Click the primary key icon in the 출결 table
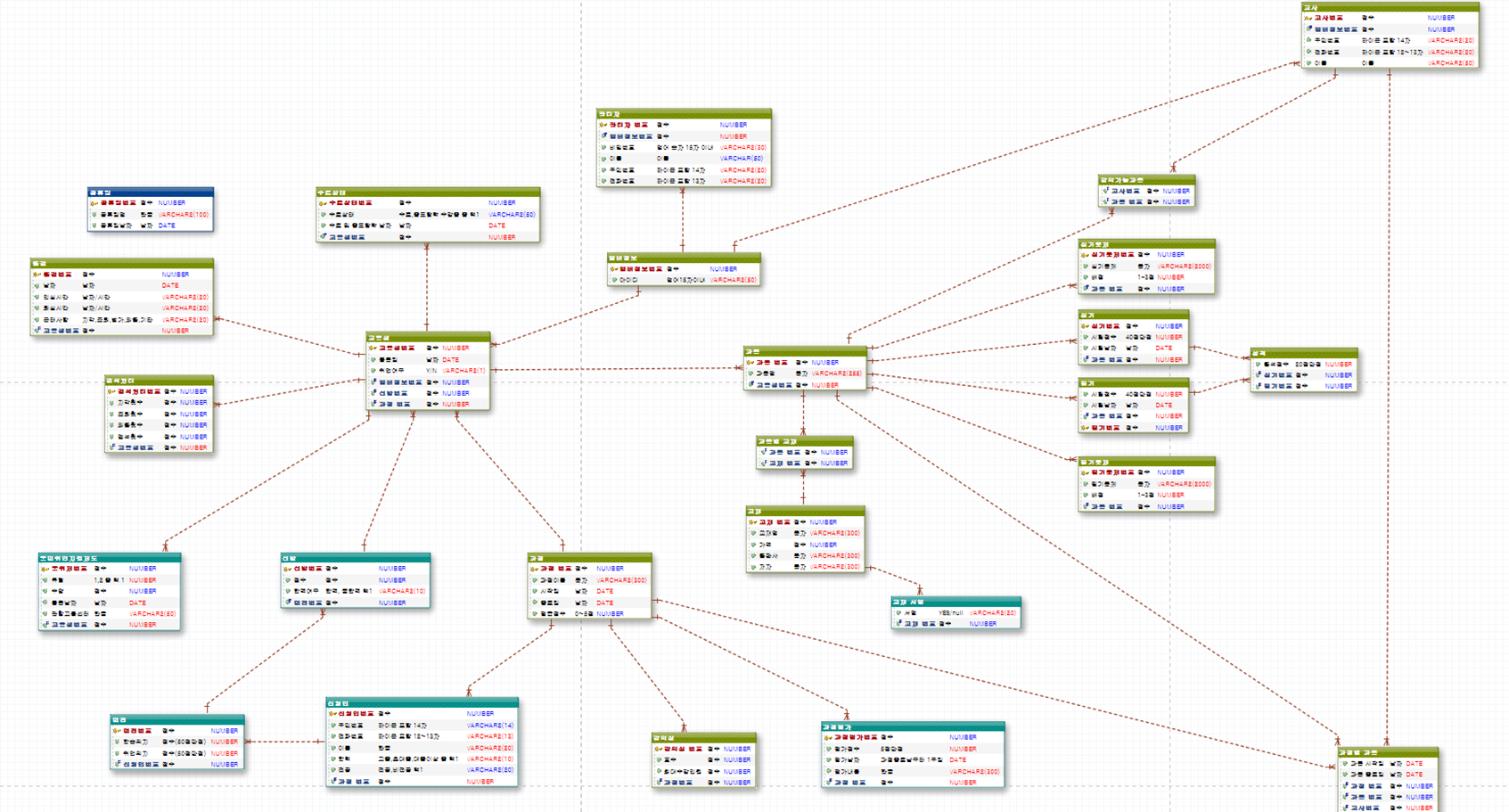The image size is (1509, 812). click(37, 275)
